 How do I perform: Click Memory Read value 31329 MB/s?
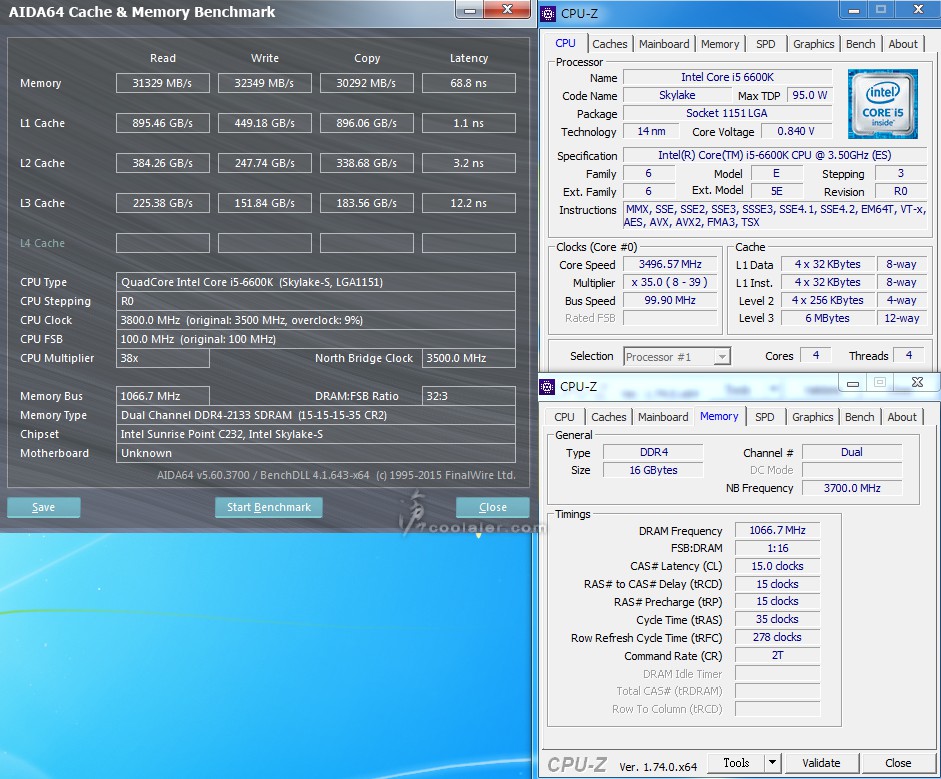click(x=163, y=83)
